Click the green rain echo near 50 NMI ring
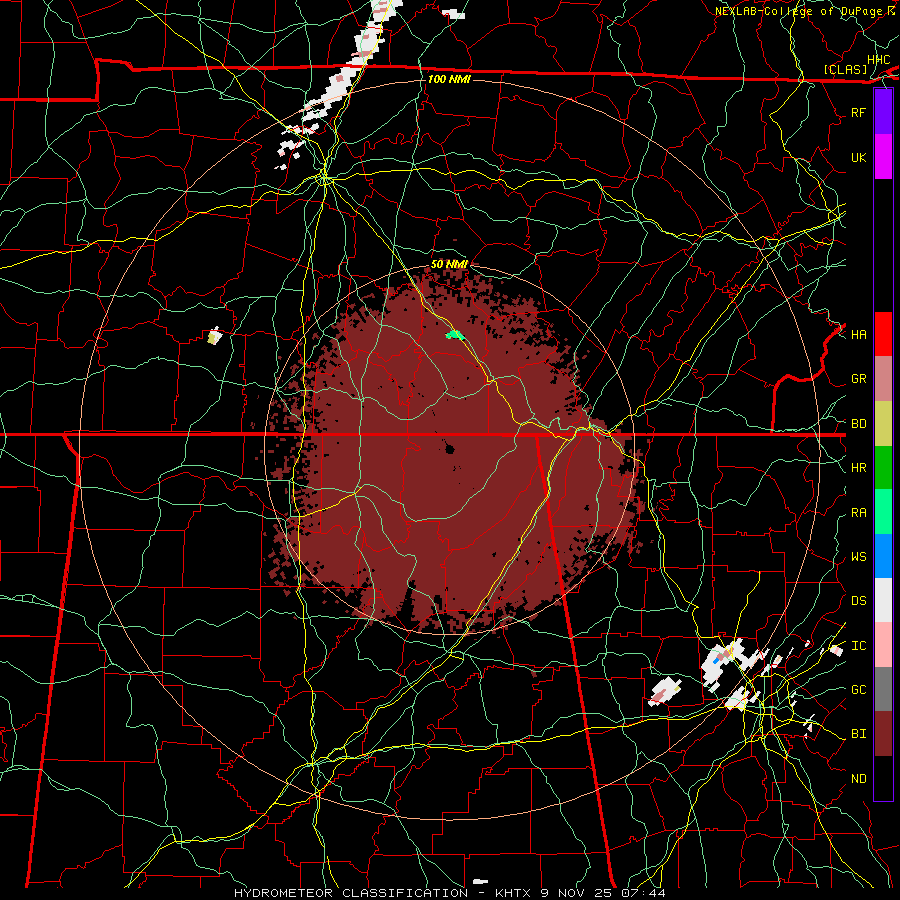This screenshot has width=900, height=900. click(455, 335)
